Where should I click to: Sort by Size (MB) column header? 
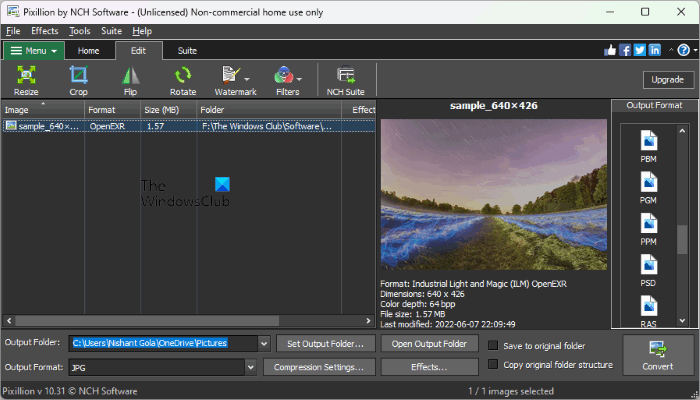[x=169, y=110]
